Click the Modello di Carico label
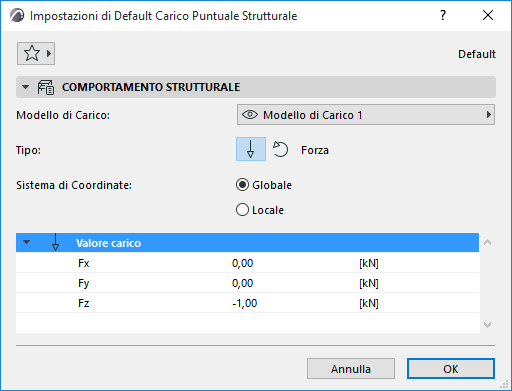Image resolution: width=512 pixels, height=391 pixels. [x=63, y=115]
